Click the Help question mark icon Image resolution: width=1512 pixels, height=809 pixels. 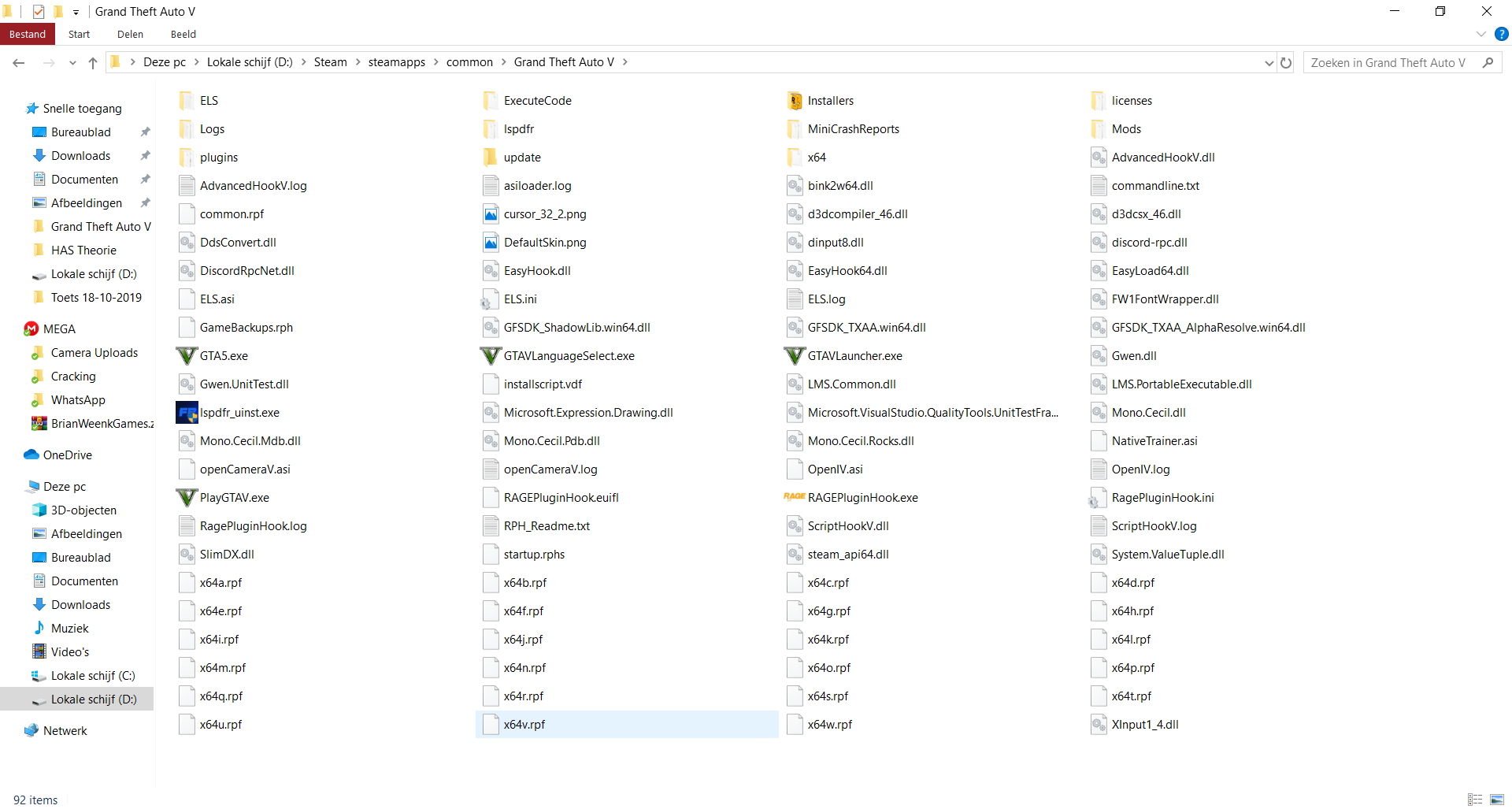[x=1502, y=34]
